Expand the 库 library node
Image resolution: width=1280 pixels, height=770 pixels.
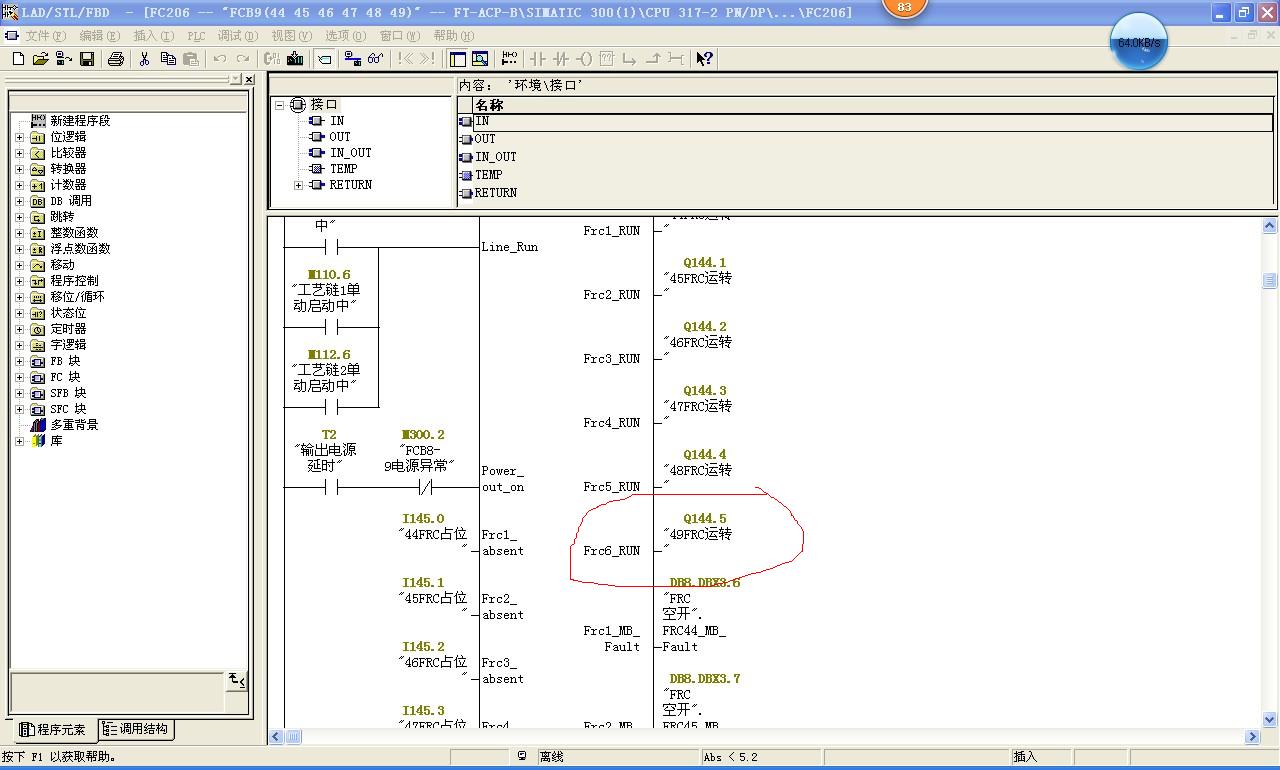19,441
